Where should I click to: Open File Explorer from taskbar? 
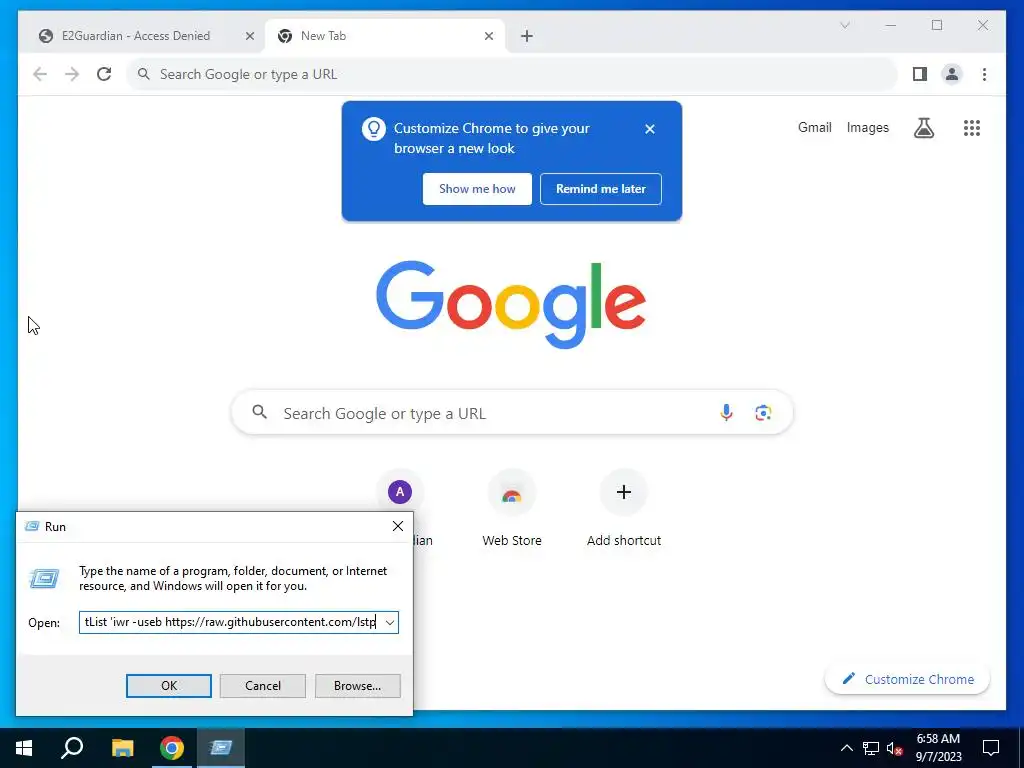(122, 748)
